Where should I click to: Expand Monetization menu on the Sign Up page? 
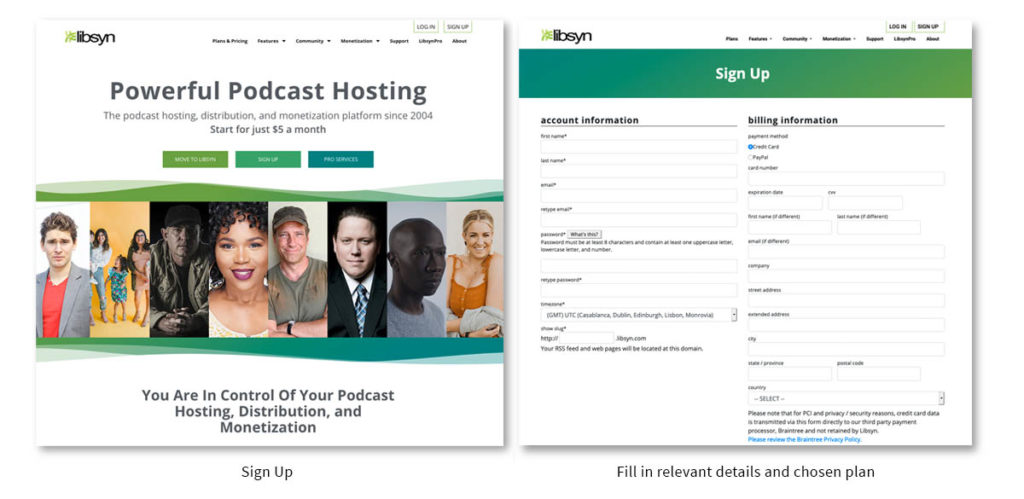(839, 39)
